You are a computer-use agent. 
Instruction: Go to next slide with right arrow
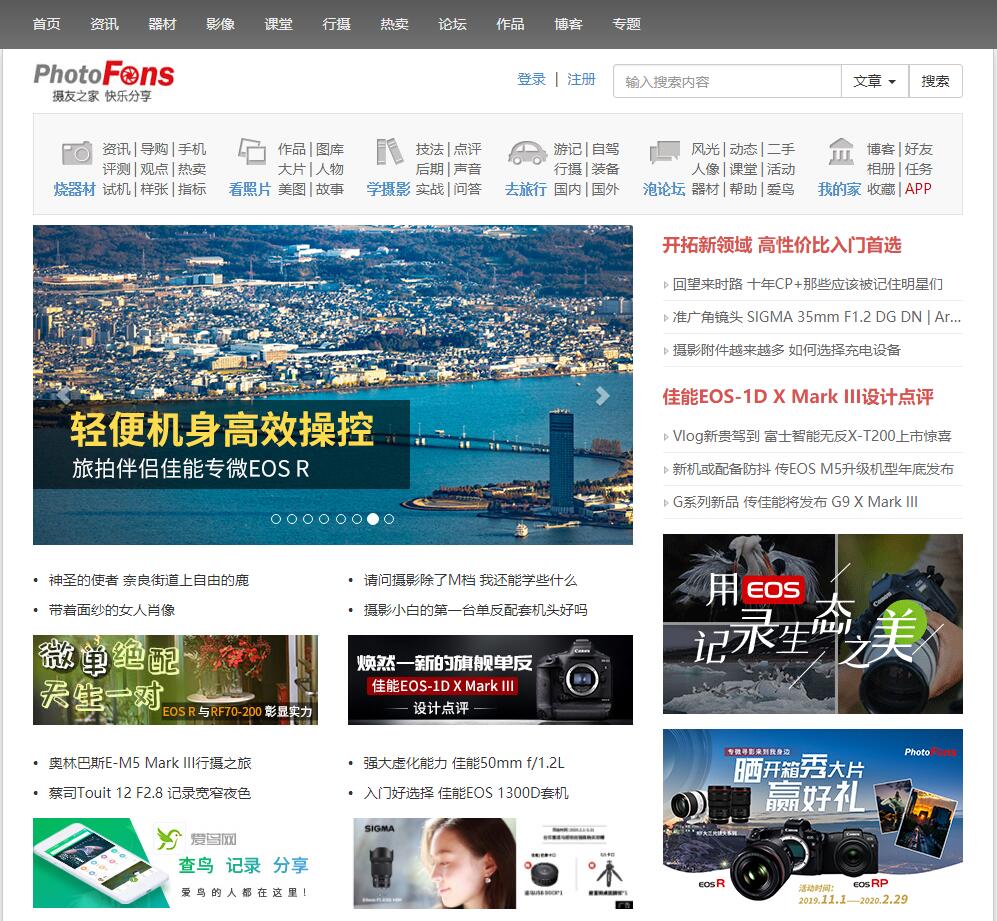coord(602,396)
